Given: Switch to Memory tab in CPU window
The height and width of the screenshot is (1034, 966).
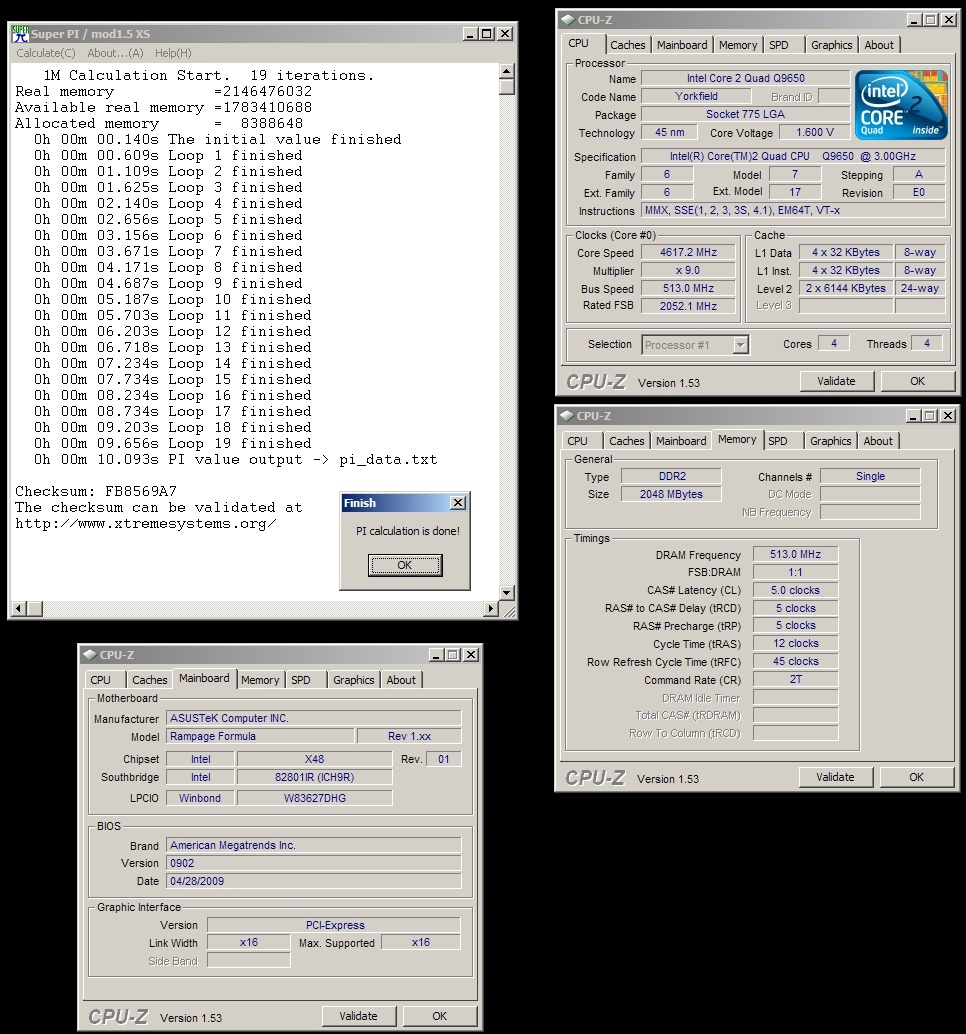Looking at the screenshot, I should [x=738, y=45].
